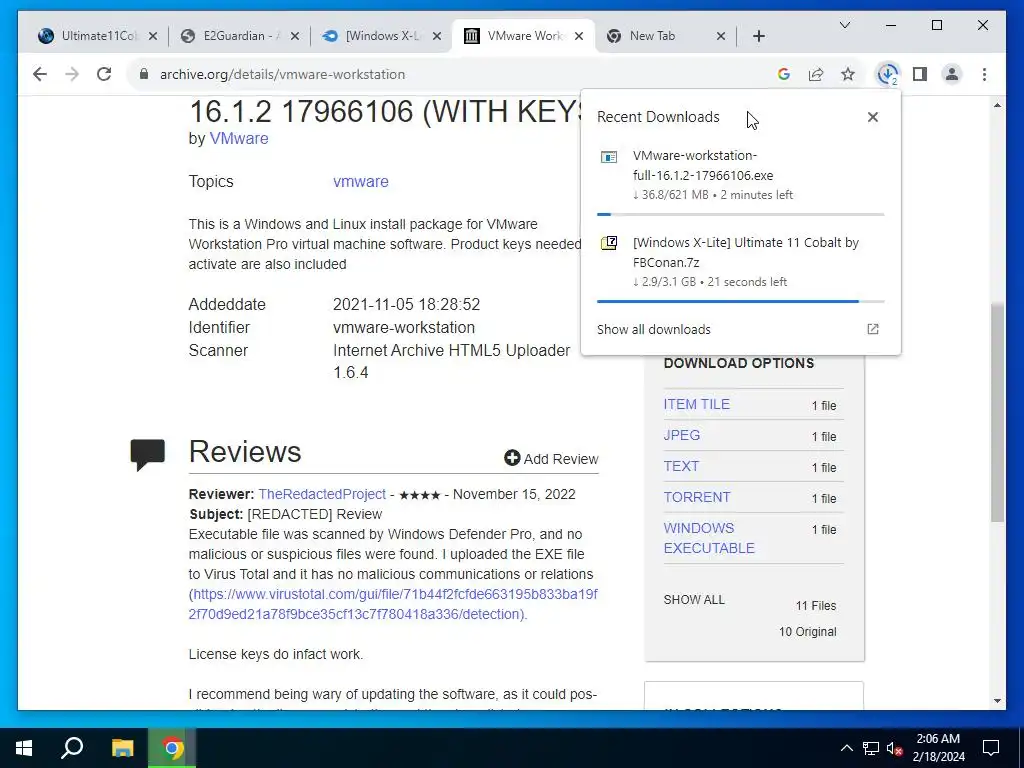
Task: Open the tab search dropdown arrow
Action: [844, 25]
